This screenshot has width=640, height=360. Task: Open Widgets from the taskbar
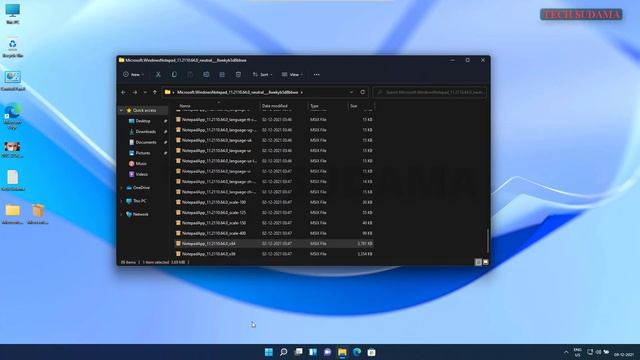point(313,352)
